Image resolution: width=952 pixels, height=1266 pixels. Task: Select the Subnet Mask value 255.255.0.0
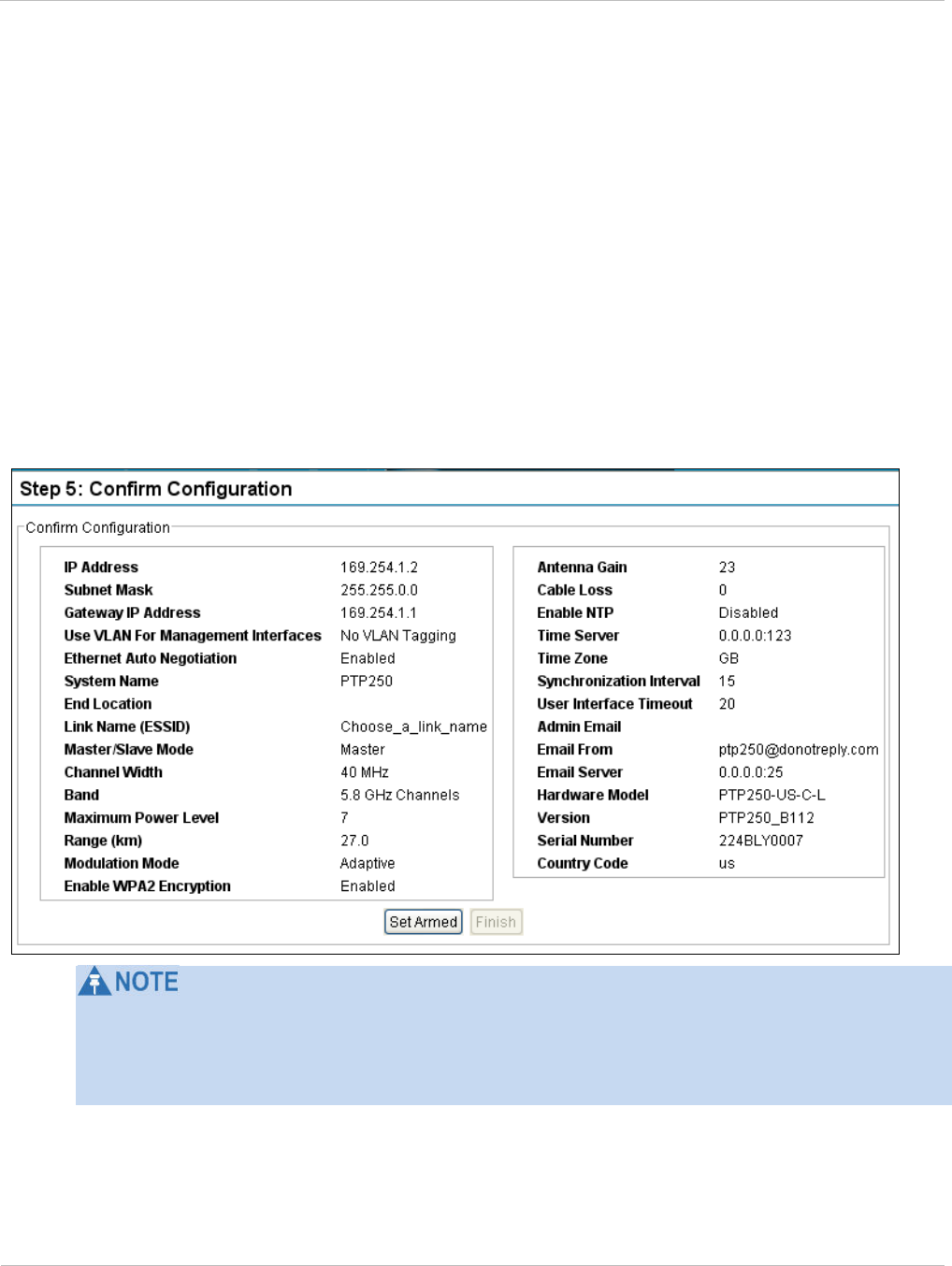[379, 590]
